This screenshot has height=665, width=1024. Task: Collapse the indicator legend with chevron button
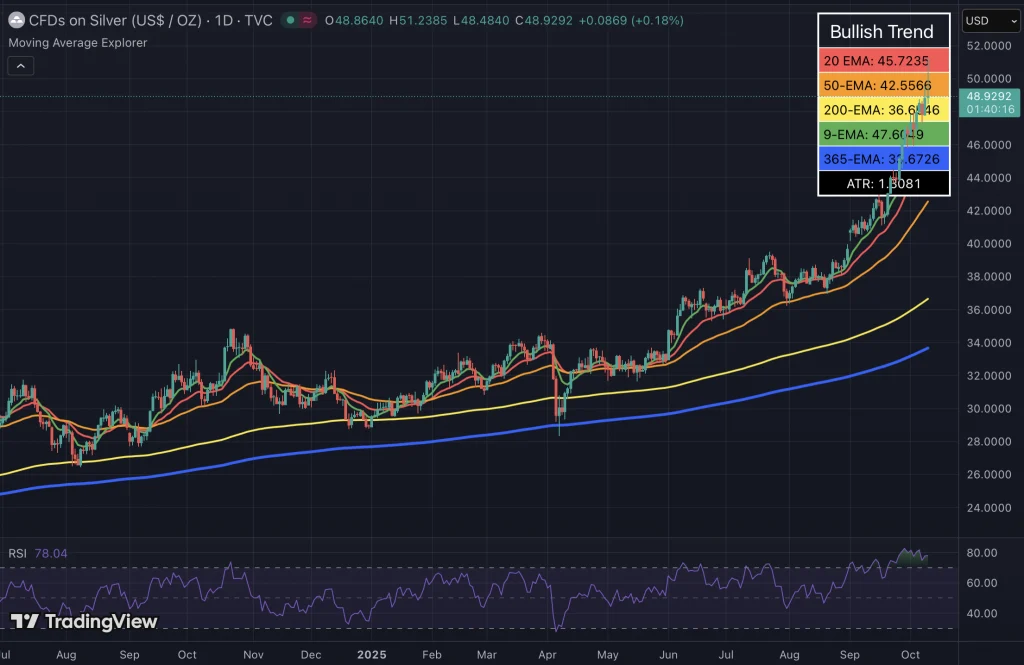click(x=21, y=66)
